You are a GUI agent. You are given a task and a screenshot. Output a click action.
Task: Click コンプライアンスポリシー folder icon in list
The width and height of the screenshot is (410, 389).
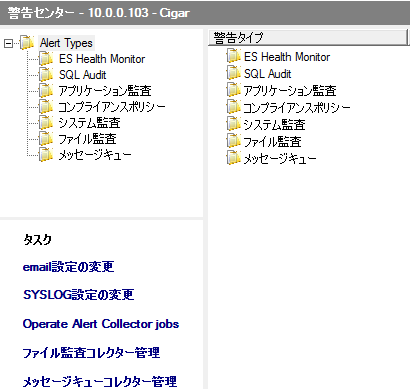click(x=233, y=107)
